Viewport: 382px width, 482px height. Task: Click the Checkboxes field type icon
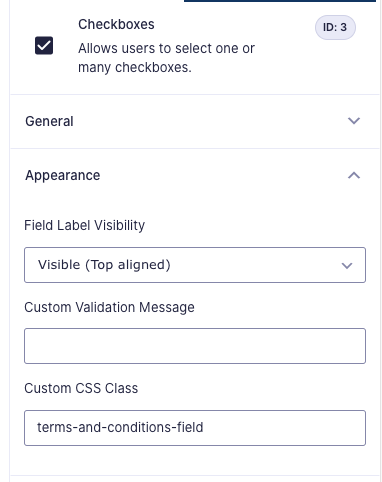point(44,45)
